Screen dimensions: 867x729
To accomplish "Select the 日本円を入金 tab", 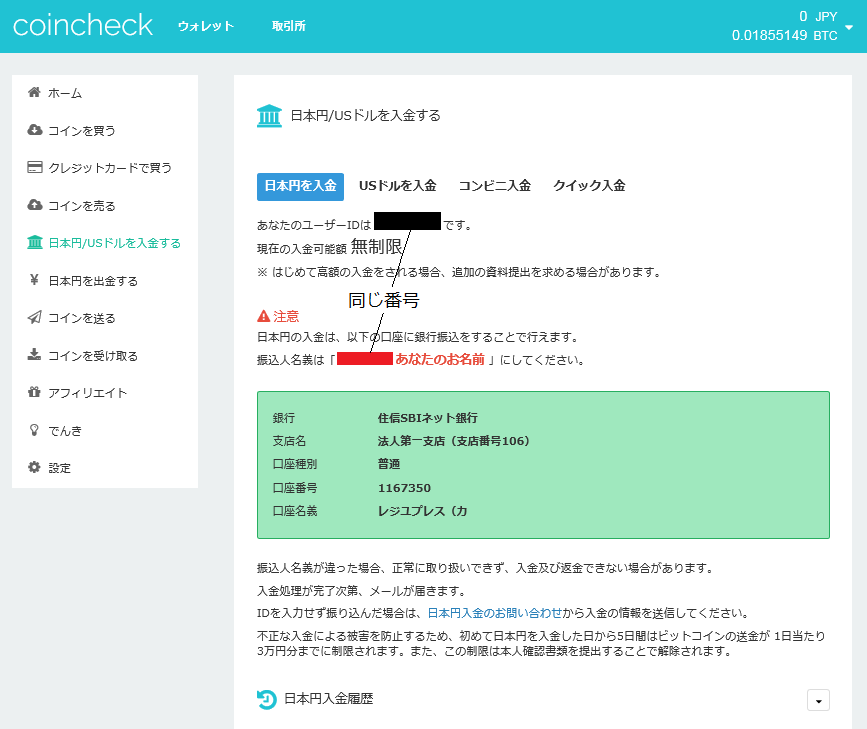I will coord(300,186).
